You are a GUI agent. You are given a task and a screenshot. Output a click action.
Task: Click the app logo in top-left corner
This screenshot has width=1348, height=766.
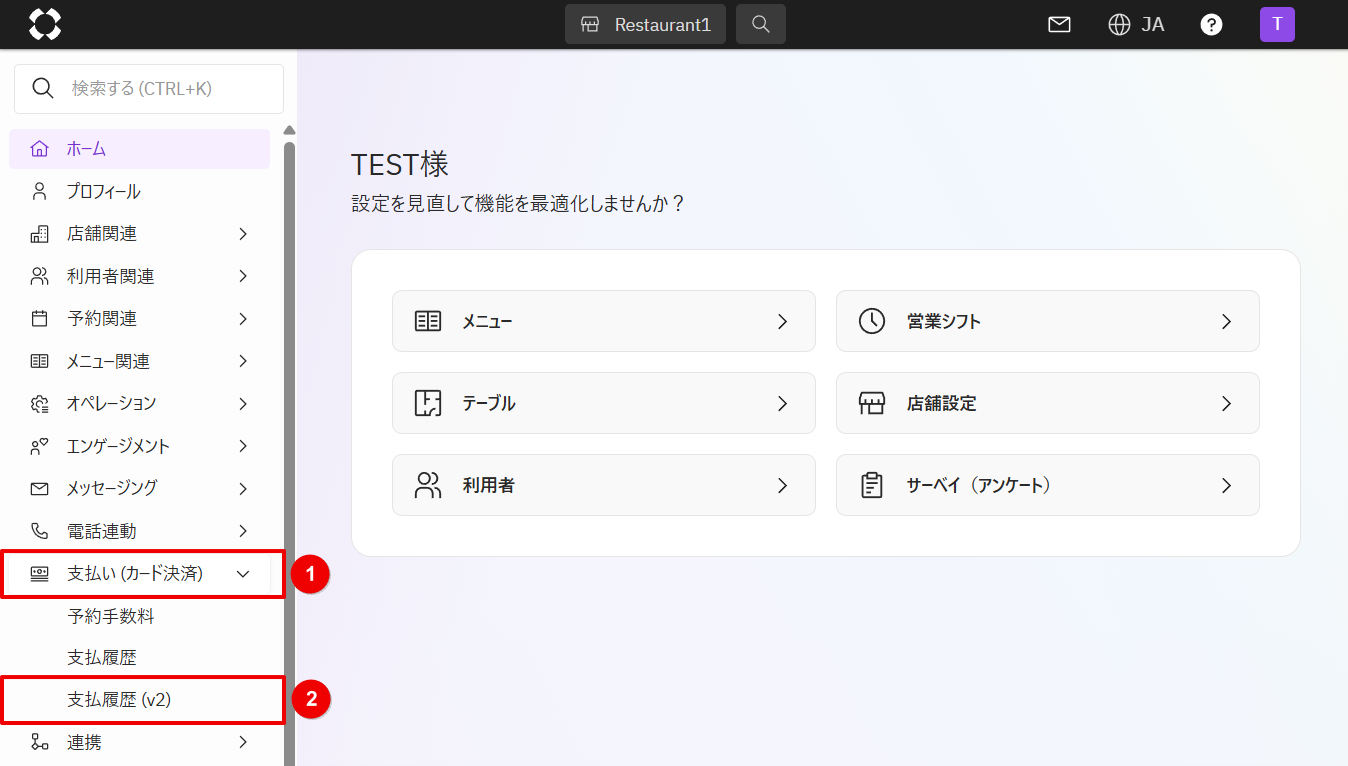[45, 24]
